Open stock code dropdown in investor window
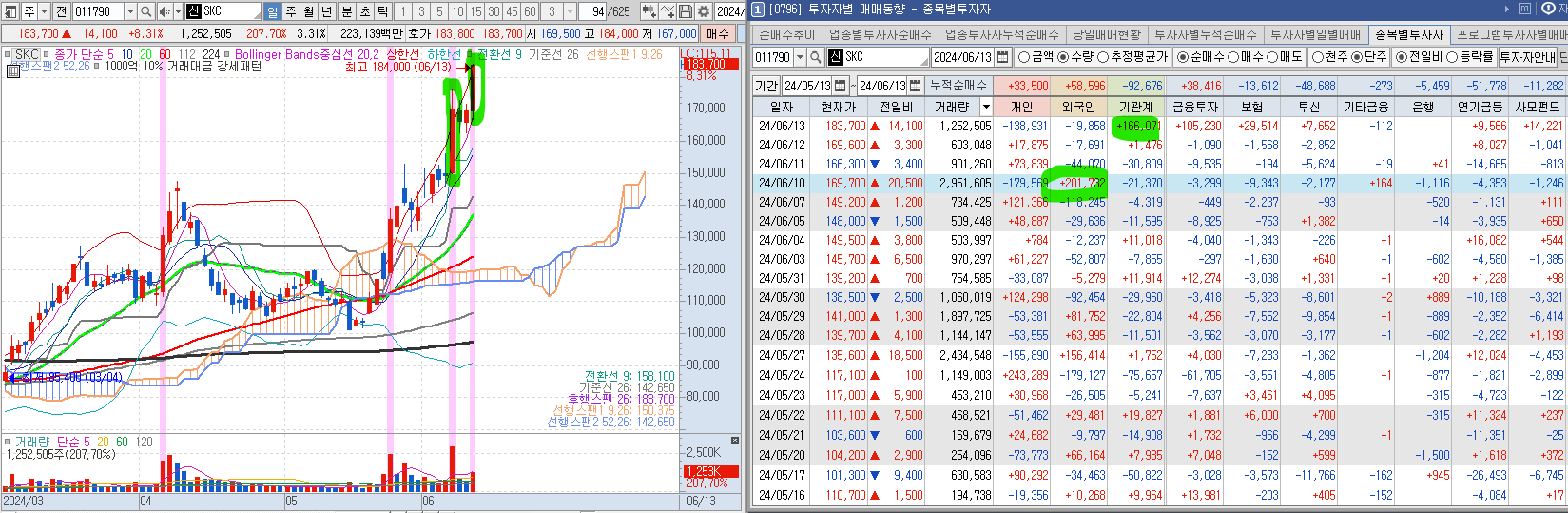Viewport: 1568px width, 513px height. 800,57
